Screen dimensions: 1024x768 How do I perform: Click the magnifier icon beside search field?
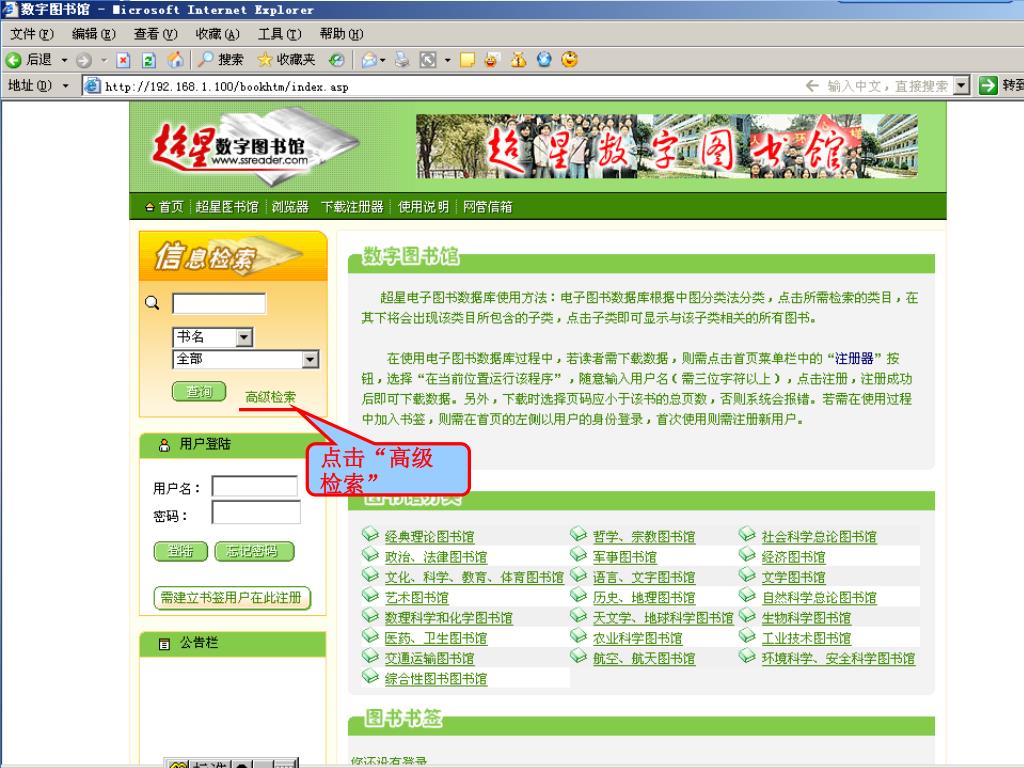point(152,303)
